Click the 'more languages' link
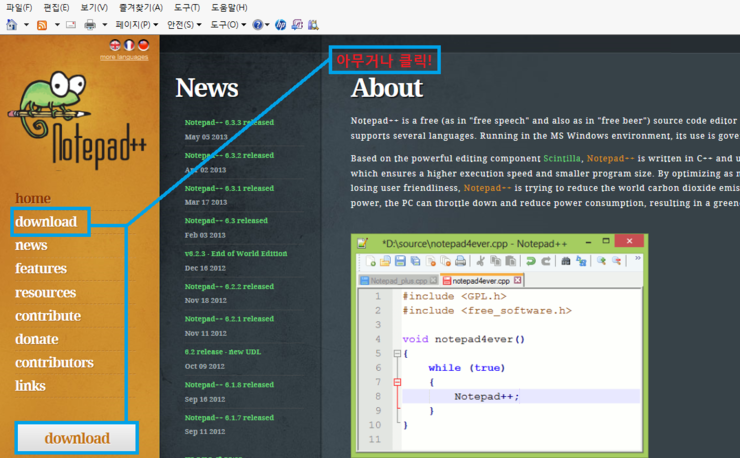 pos(124,57)
